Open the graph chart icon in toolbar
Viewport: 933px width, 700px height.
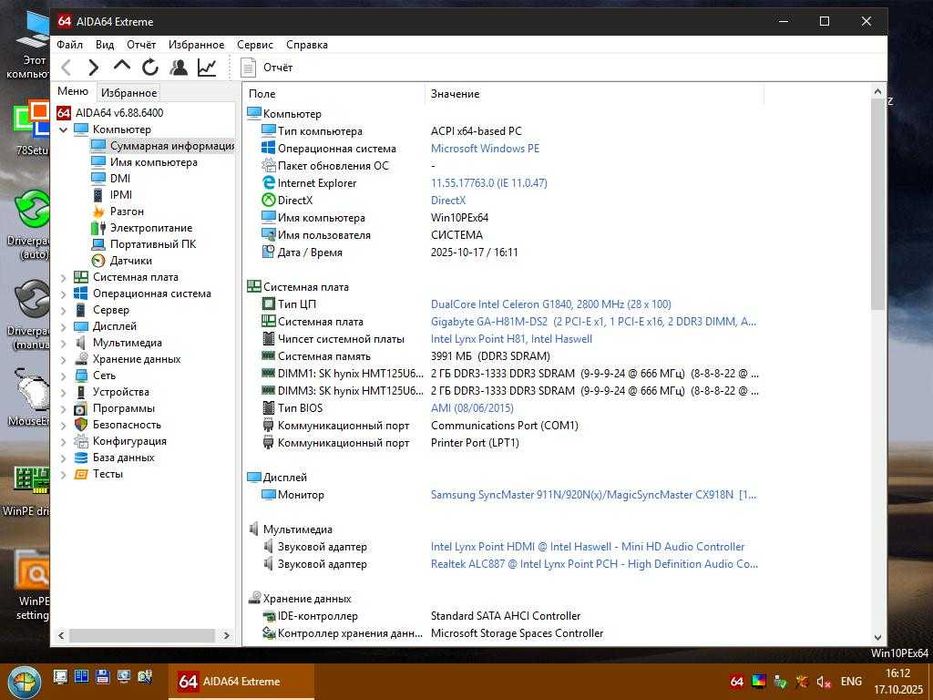coord(206,67)
